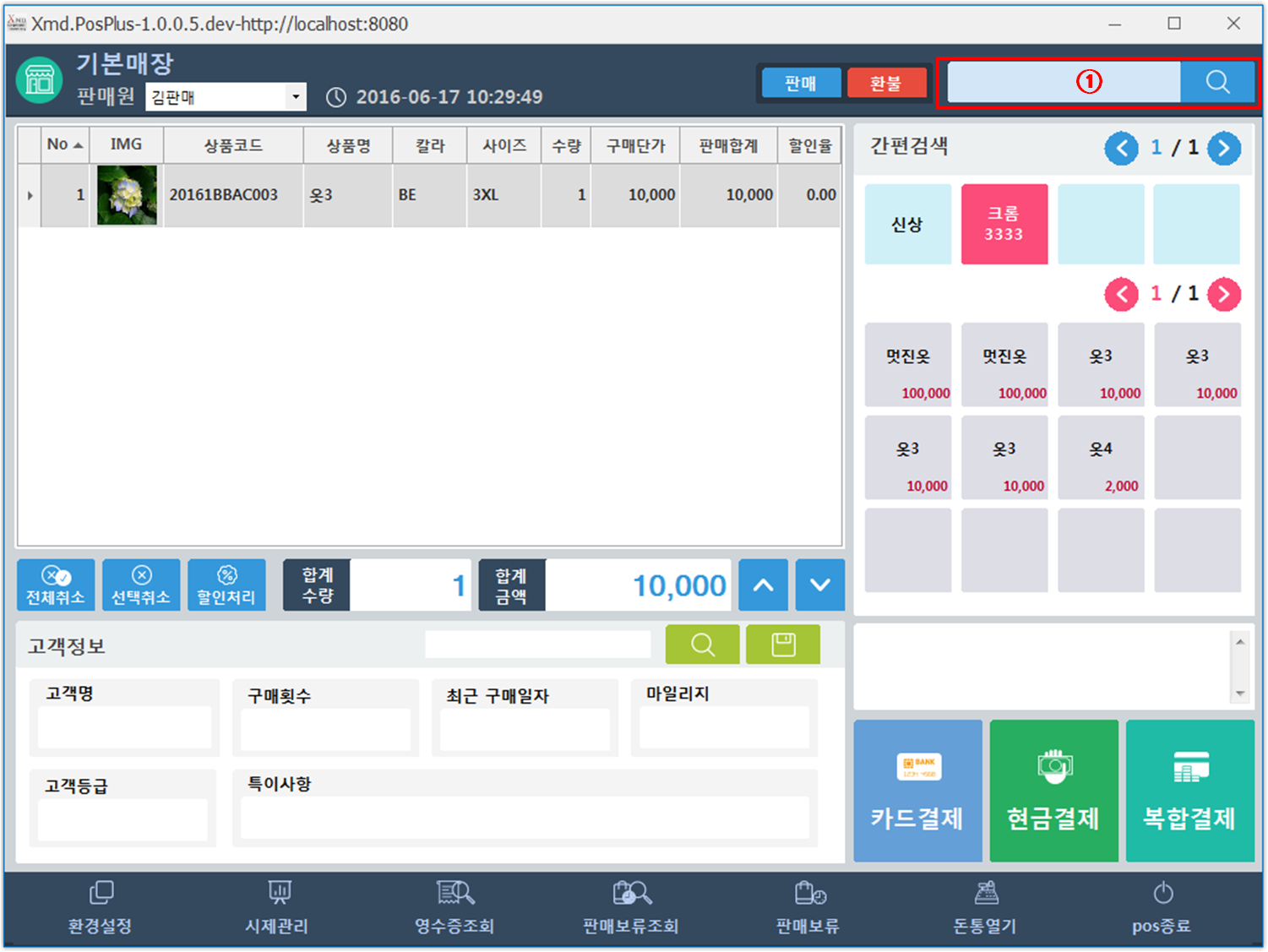Switch to 판매 sale mode
This screenshot has height=952, width=1268.
pos(801,83)
